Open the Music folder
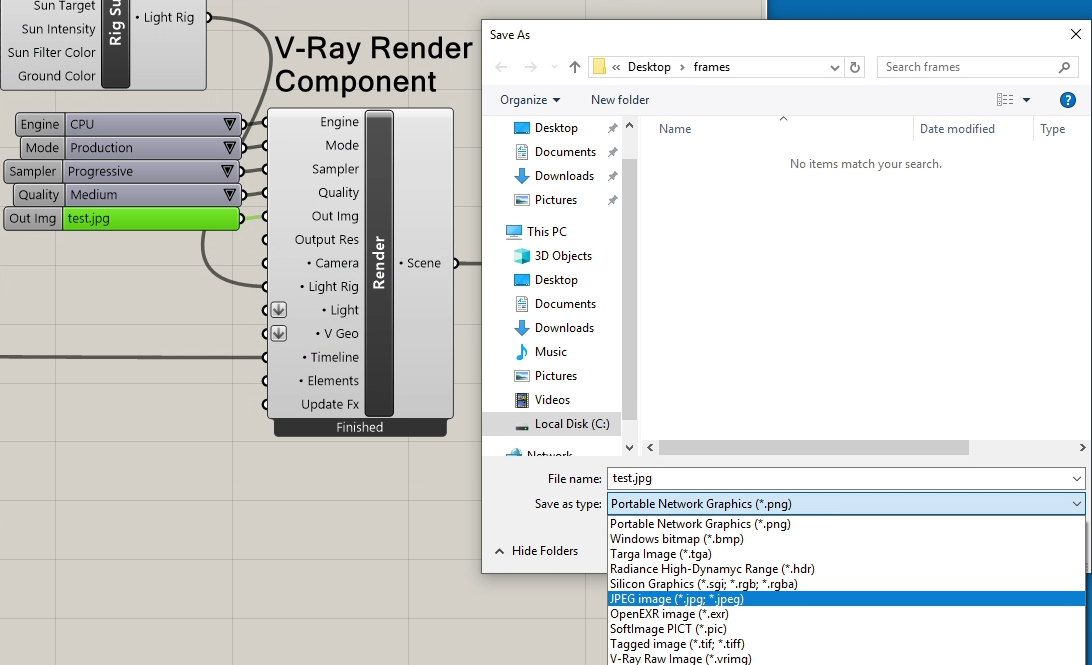Viewport: 1092px width, 665px height. click(x=550, y=352)
